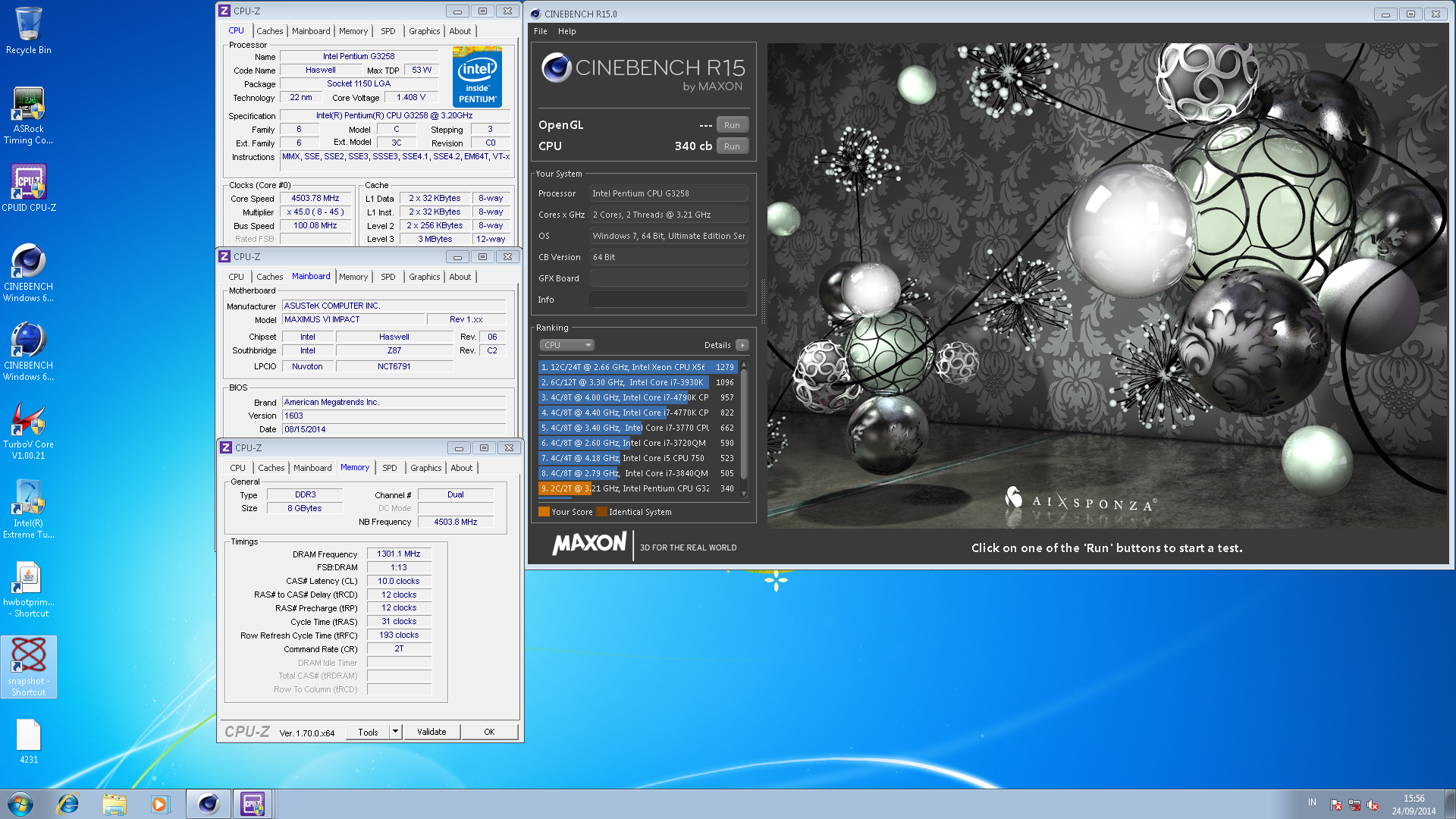Switch to CPU-Z in the taskbar

[x=253, y=804]
